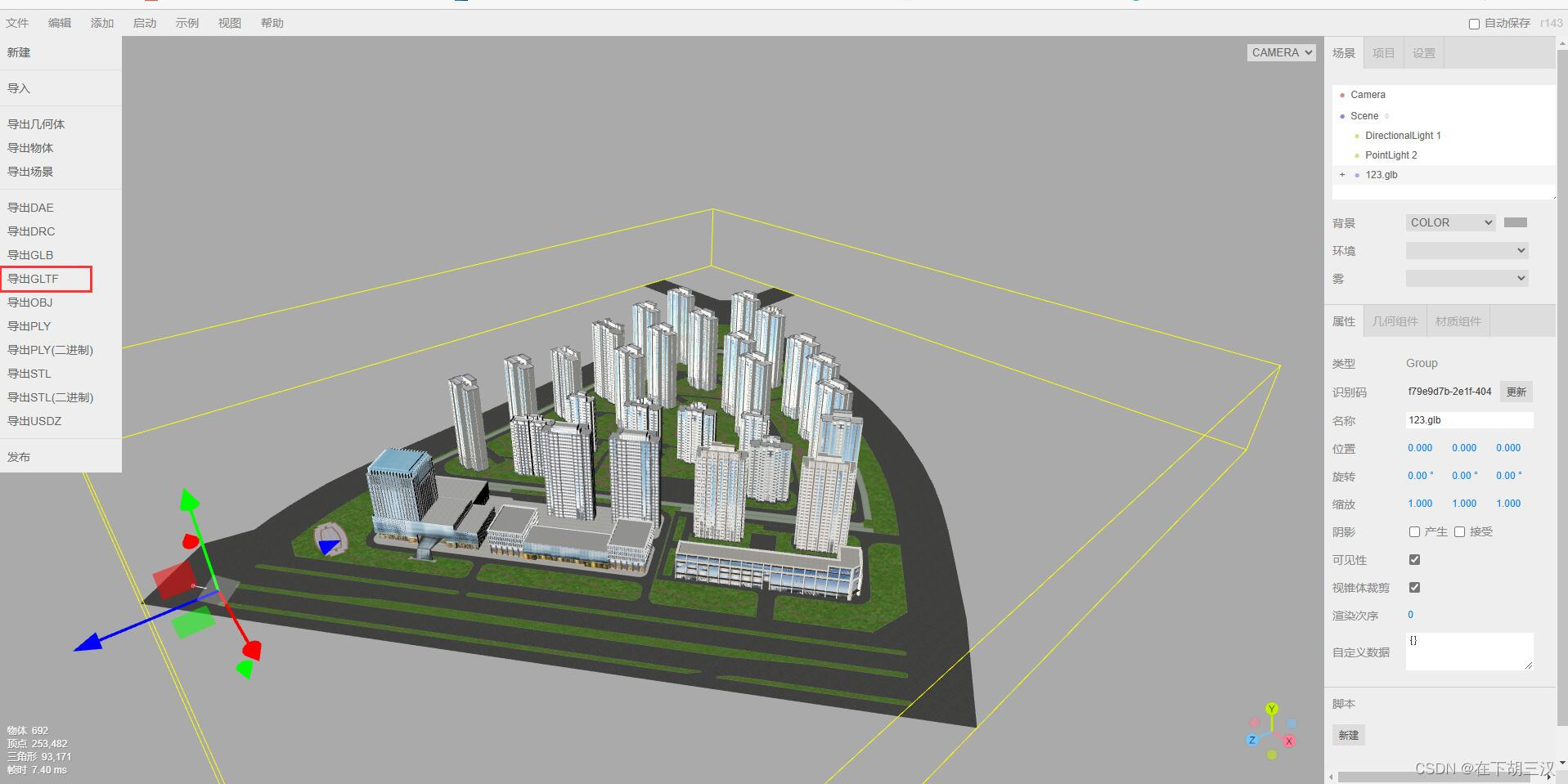1568x784 pixels.
Task: Click the colored dot beside Camera in the outliner
Action: pyautogui.click(x=1342, y=96)
